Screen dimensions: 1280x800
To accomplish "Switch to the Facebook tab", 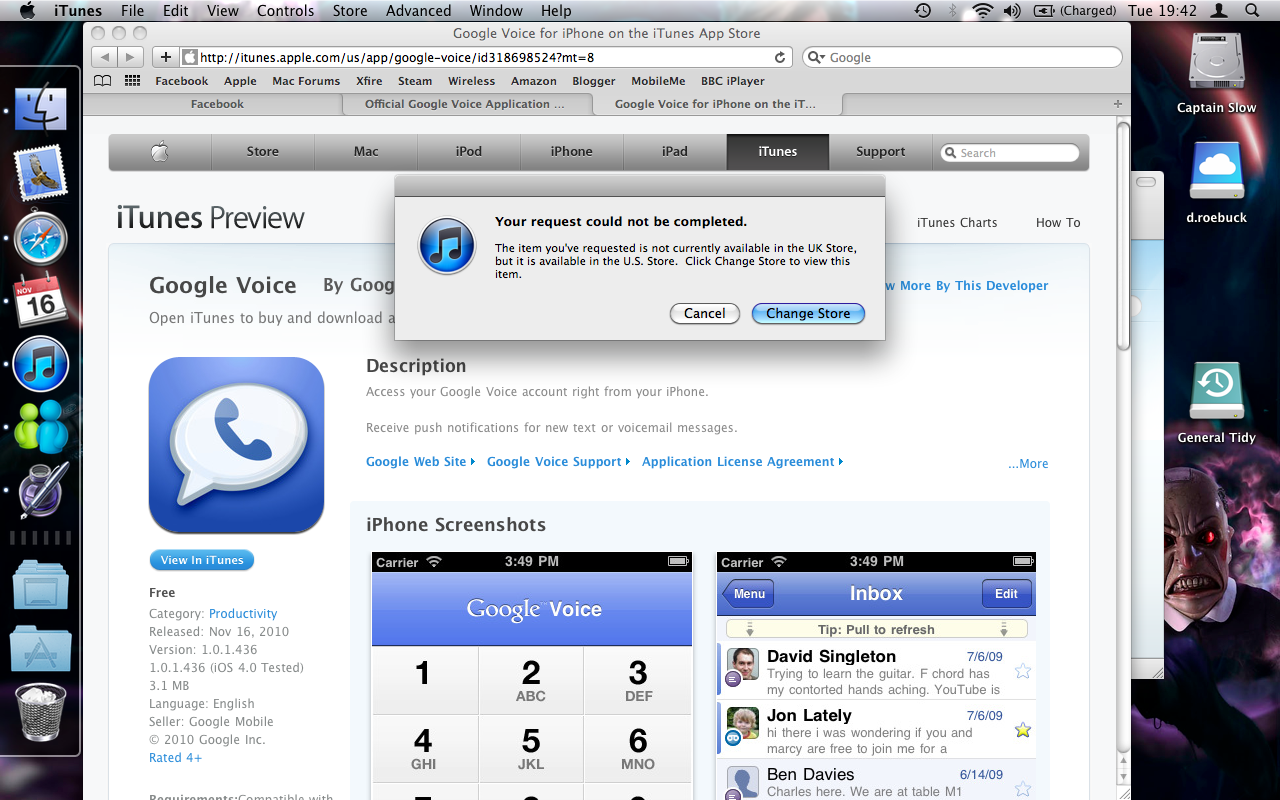I will click(x=217, y=104).
